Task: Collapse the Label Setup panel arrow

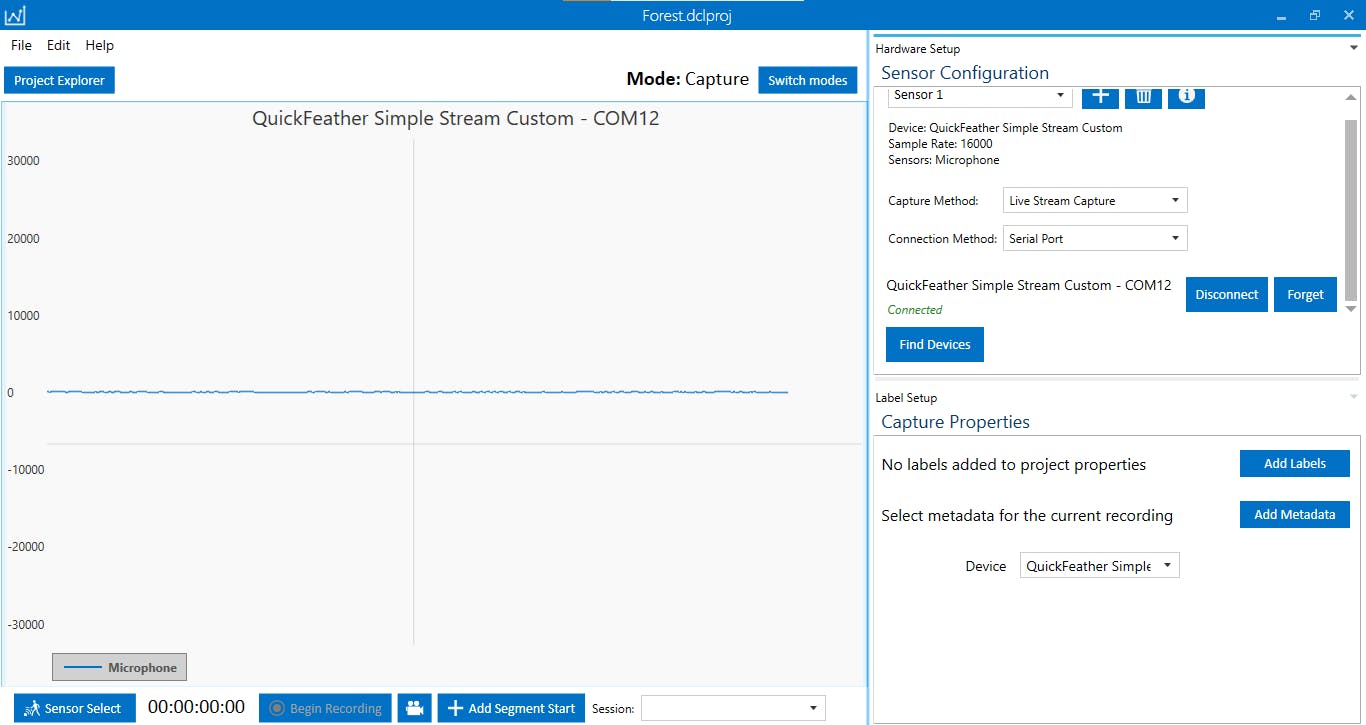Action: 1354,397
